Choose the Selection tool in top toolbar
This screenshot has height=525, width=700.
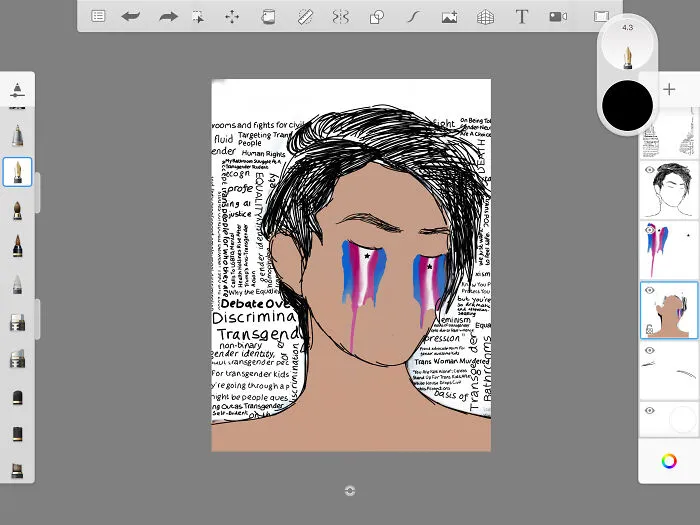pos(198,17)
